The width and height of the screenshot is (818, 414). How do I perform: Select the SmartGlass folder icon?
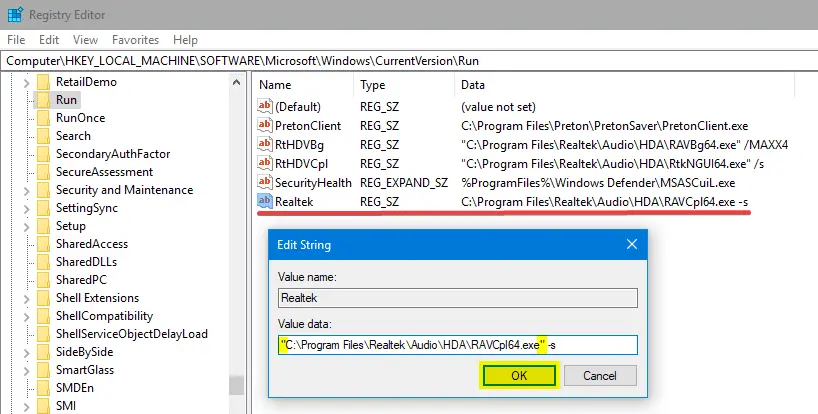pos(43,370)
